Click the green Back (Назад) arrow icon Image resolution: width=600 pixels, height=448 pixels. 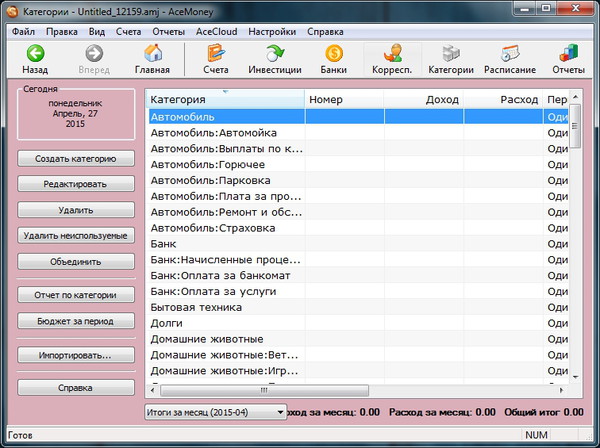(x=35, y=54)
